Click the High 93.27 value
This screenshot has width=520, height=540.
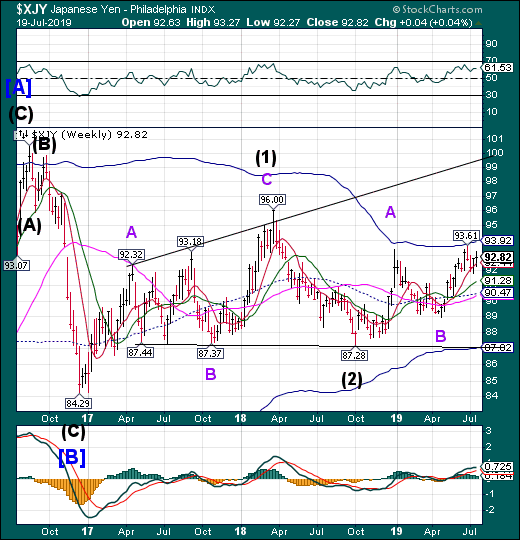tap(214, 23)
